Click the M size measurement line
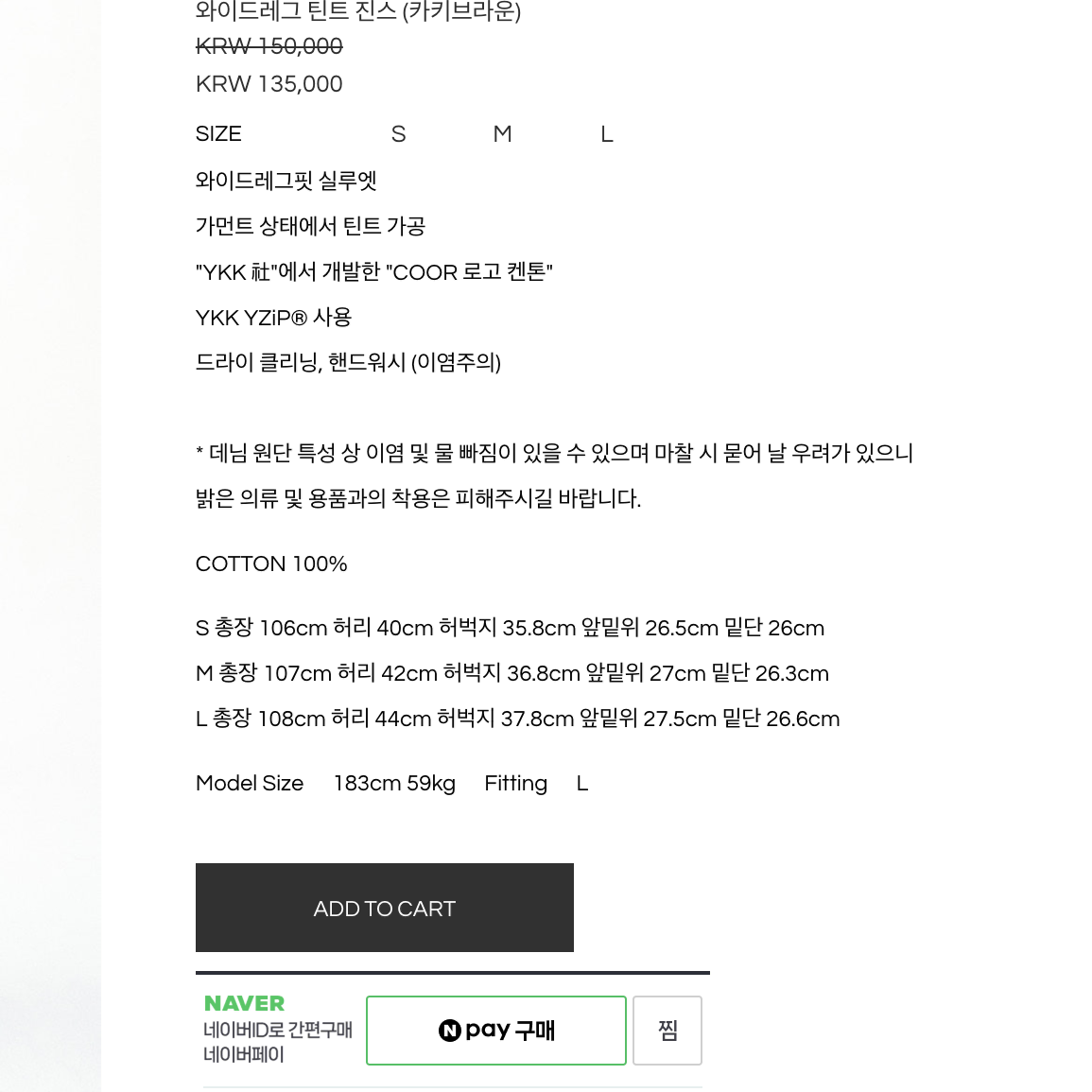Image resolution: width=1092 pixels, height=1092 pixels. tap(512, 673)
